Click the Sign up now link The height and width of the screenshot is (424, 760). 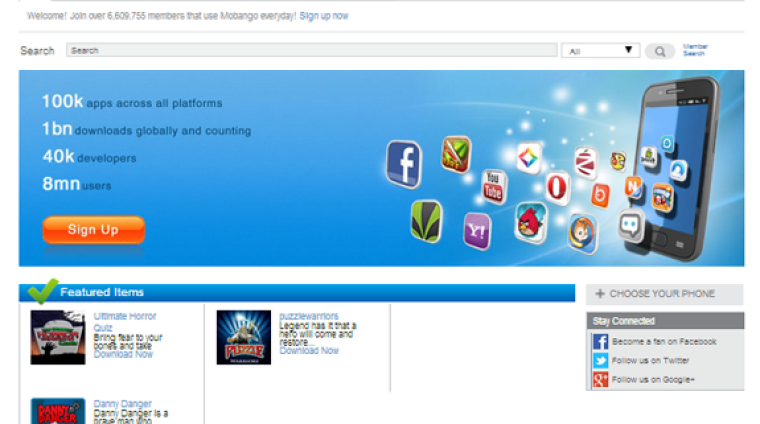point(324,16)
